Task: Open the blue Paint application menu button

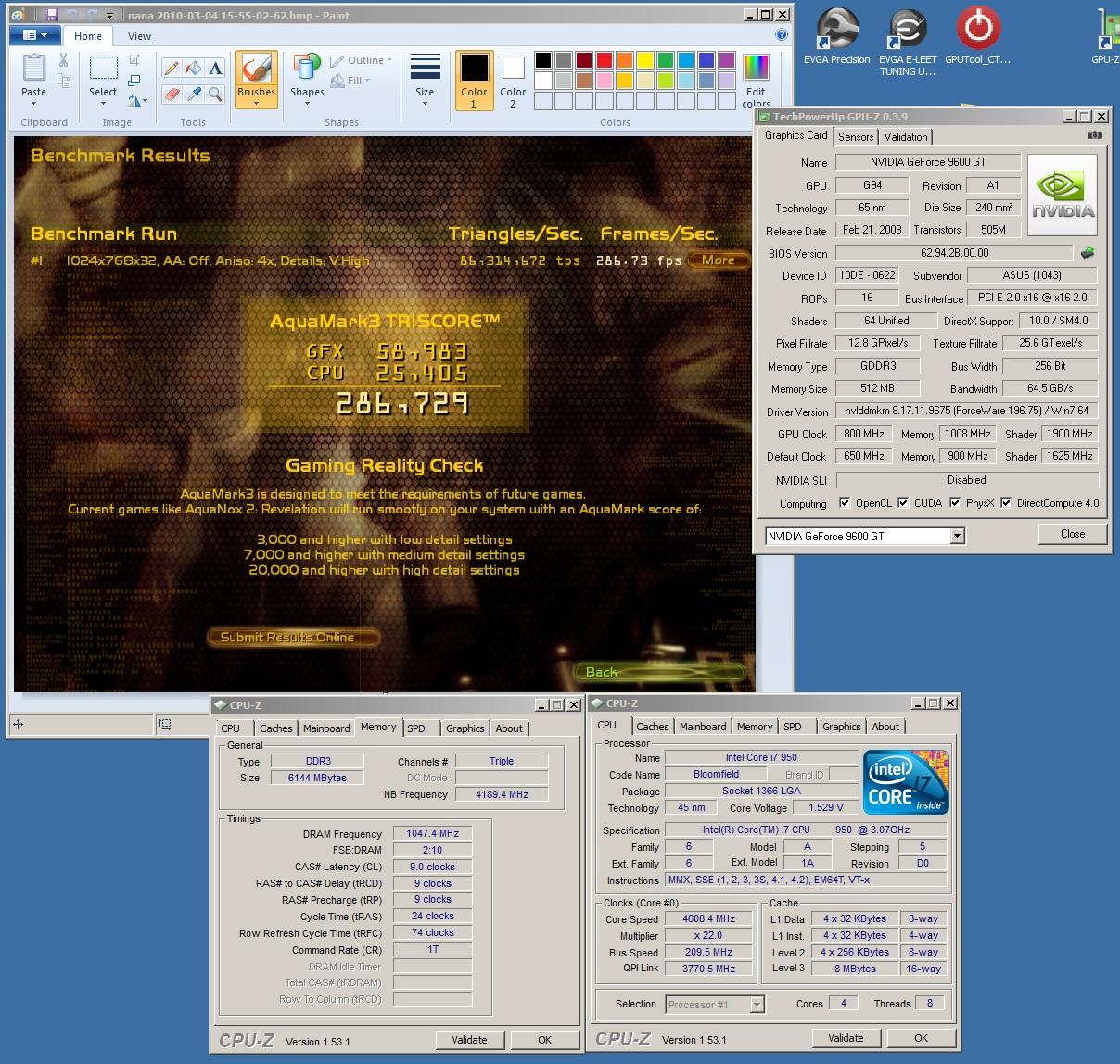Action: [x=35, y=35]
